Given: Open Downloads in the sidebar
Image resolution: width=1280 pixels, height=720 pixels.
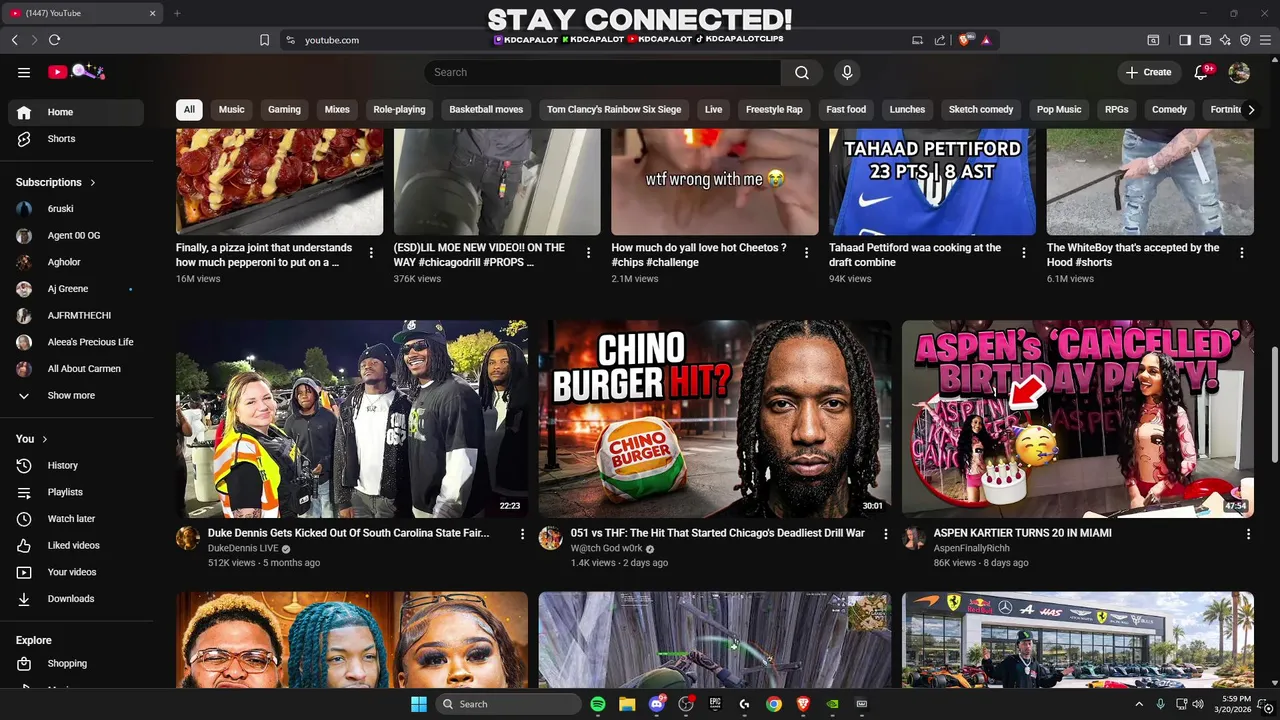Looking at the screenshot, I should (x=76, y=599).
